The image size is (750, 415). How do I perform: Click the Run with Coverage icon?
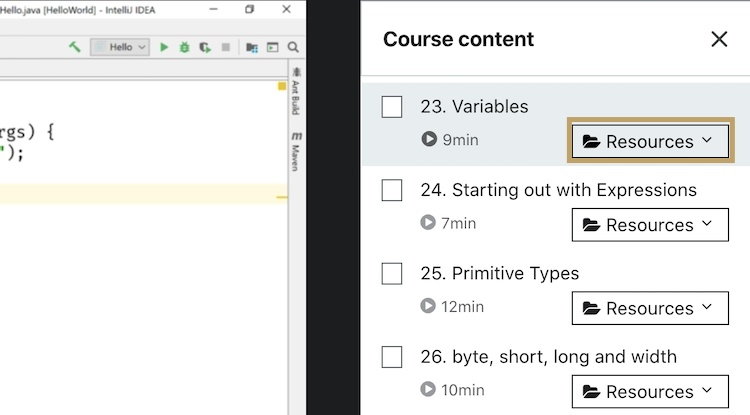click(205, 47)
